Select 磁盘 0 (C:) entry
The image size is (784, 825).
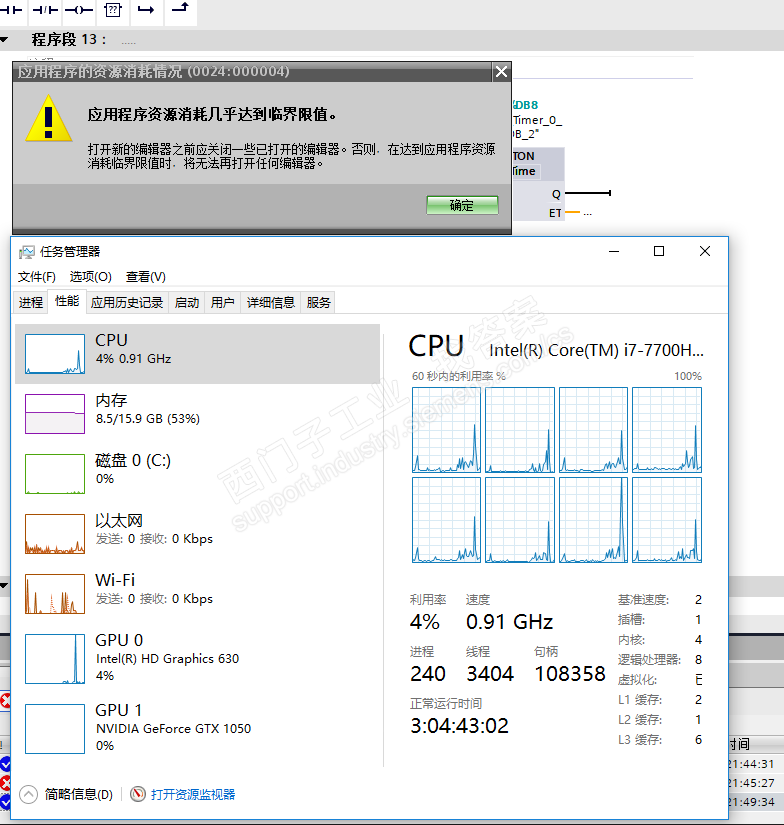point(197,474)
